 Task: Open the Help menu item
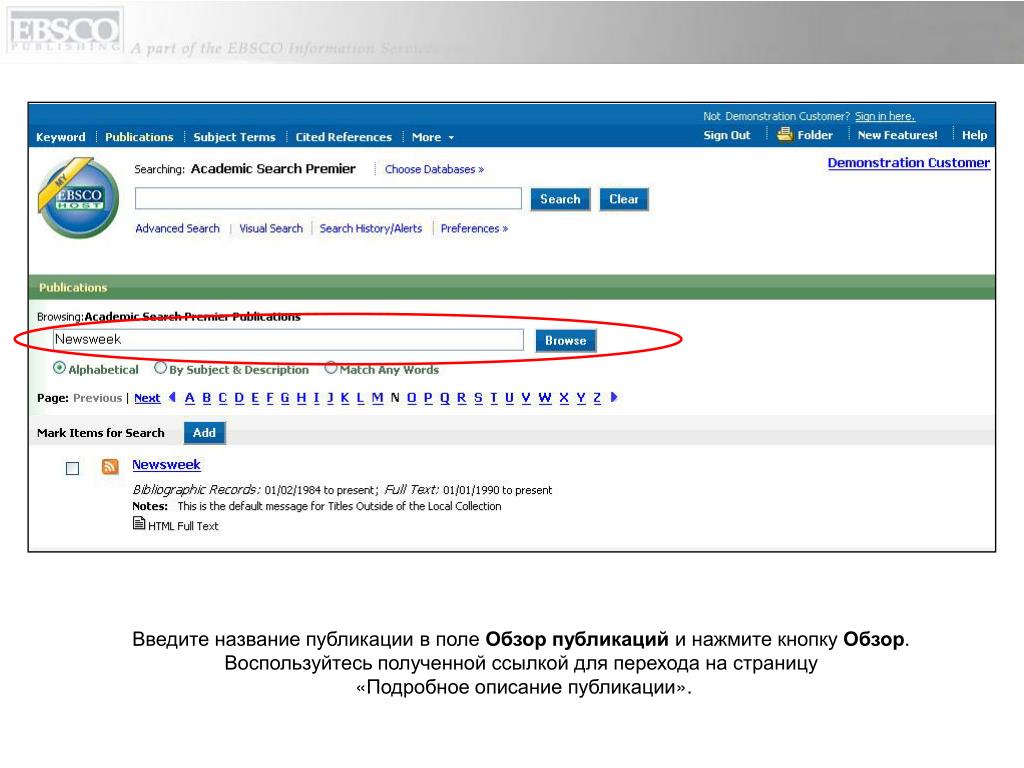click(974, 135)
